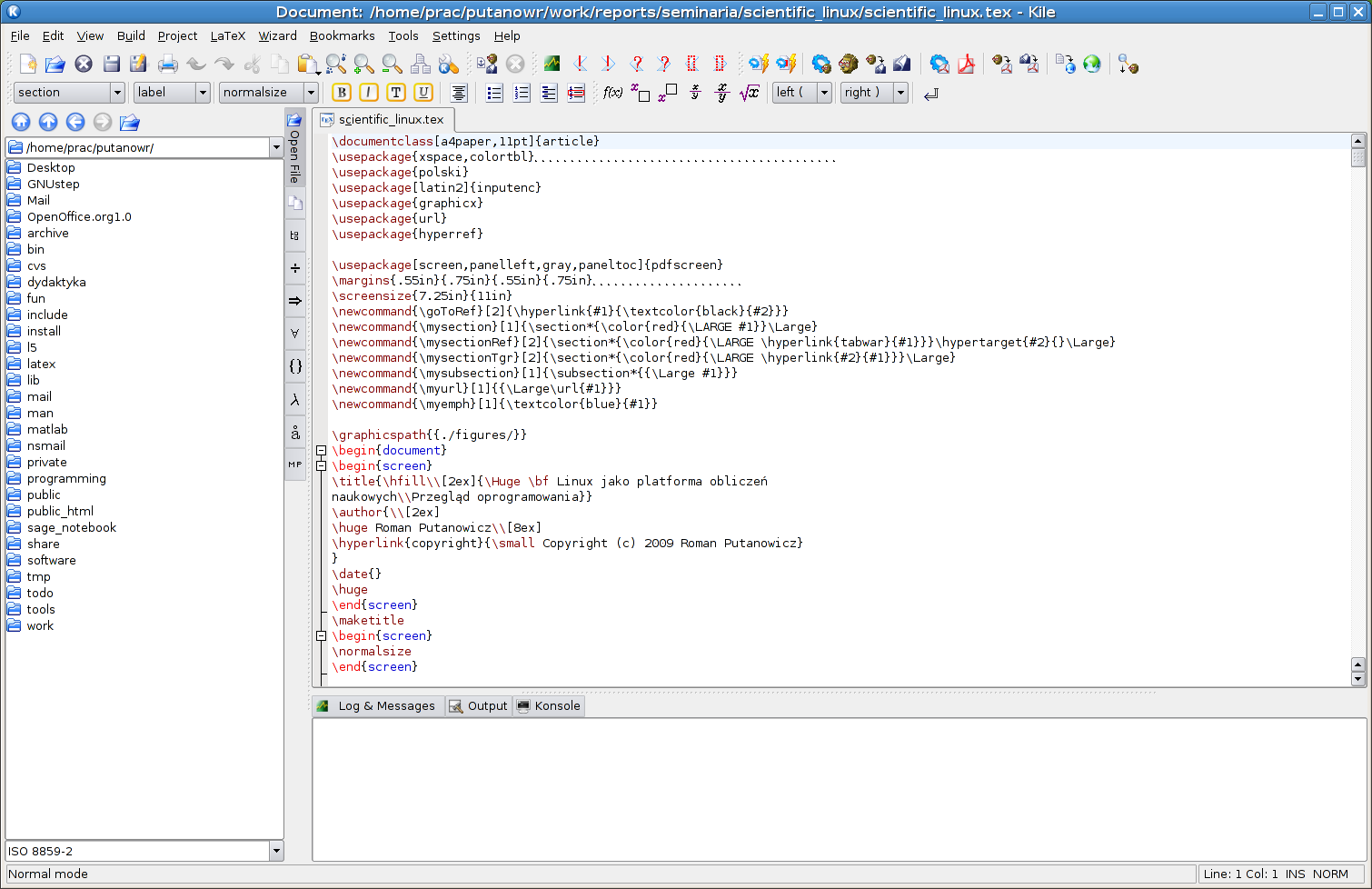This screenshot has height=889, width=1372.
Task: Apply typewriter text with the T button
Action: tap(396, 92)
